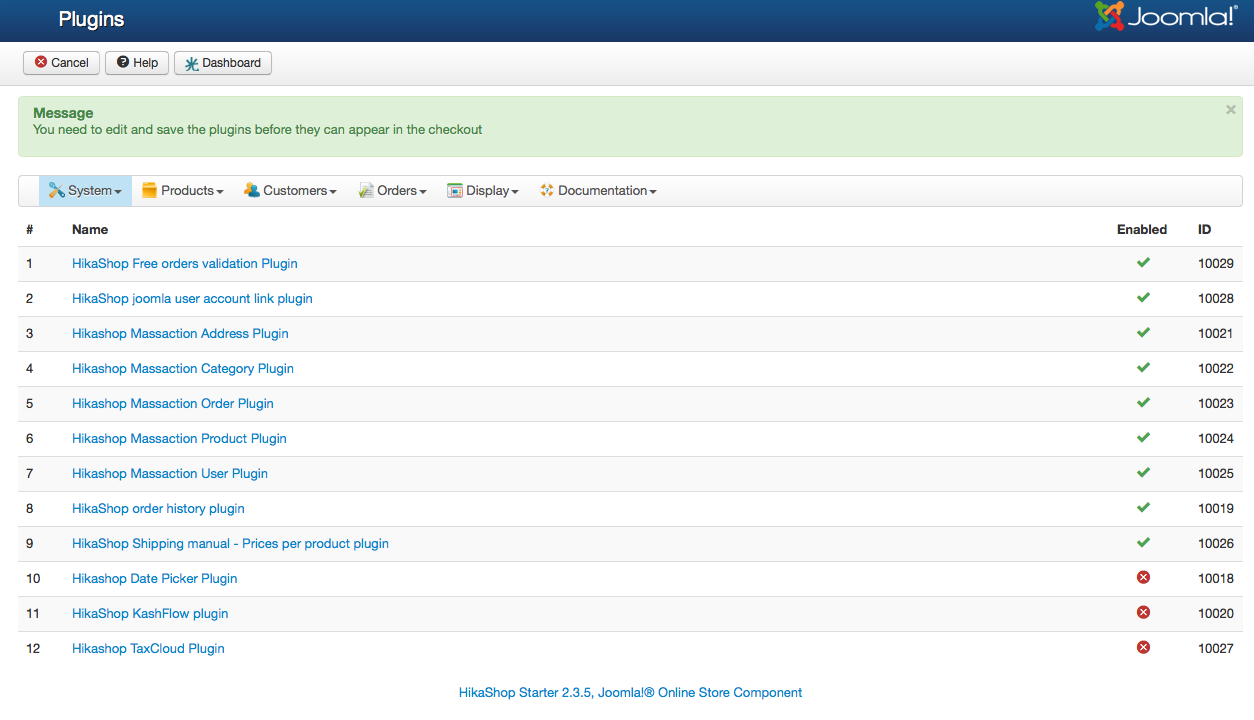Open HikaShop order history plugin
The image size is (1254, 720).
[x=158, y=509]
